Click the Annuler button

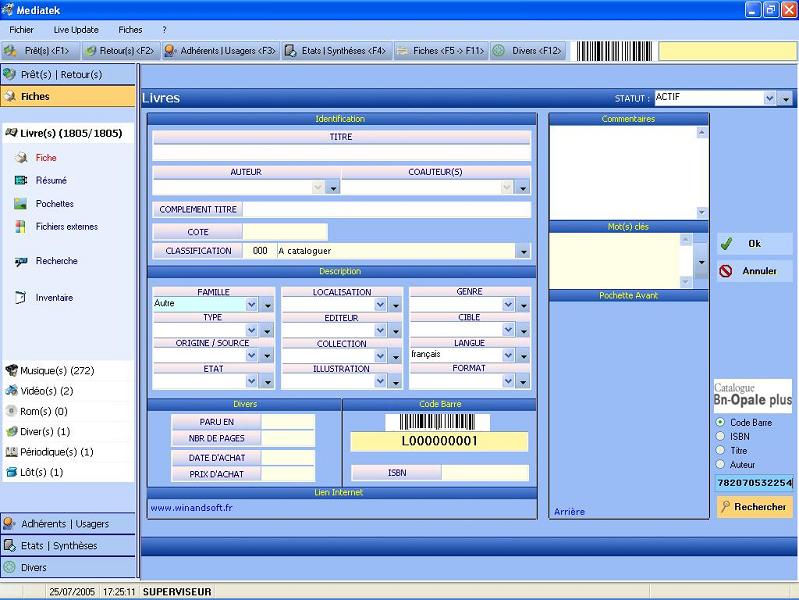[754, 271]
